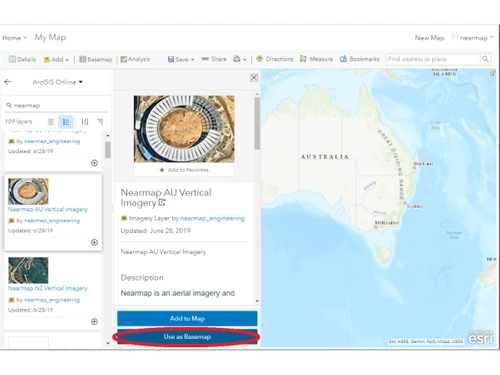This screenshot has height=375, width=500.
Task: Open the Nearmap AU Vertical Imagery title link
Action: point(48,209)
